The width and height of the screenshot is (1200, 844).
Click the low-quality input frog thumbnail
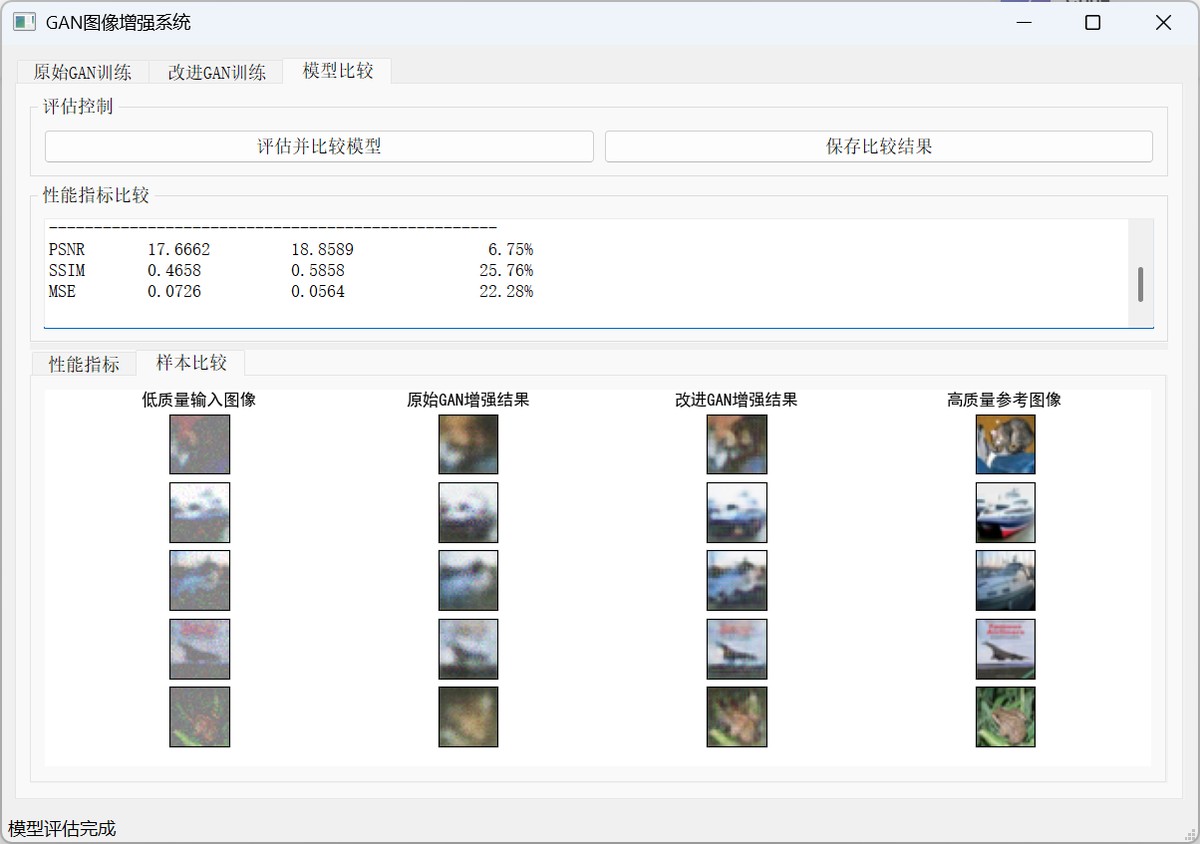pos(199,716)
